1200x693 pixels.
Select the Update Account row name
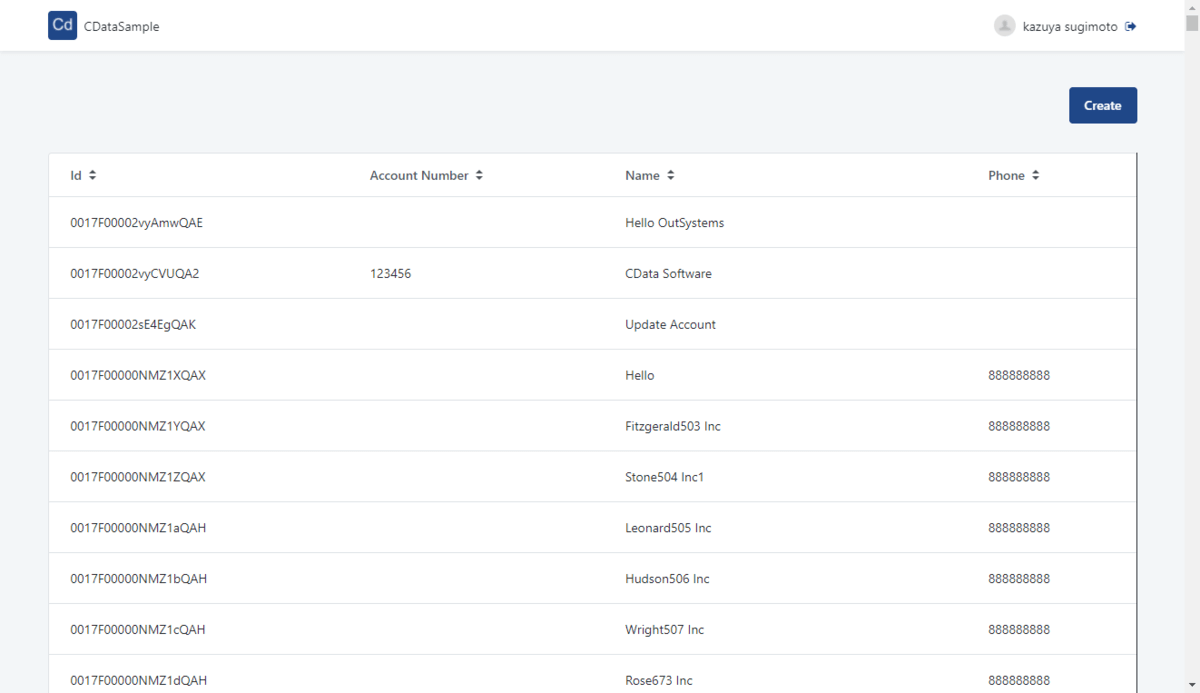tap(670, 325)
